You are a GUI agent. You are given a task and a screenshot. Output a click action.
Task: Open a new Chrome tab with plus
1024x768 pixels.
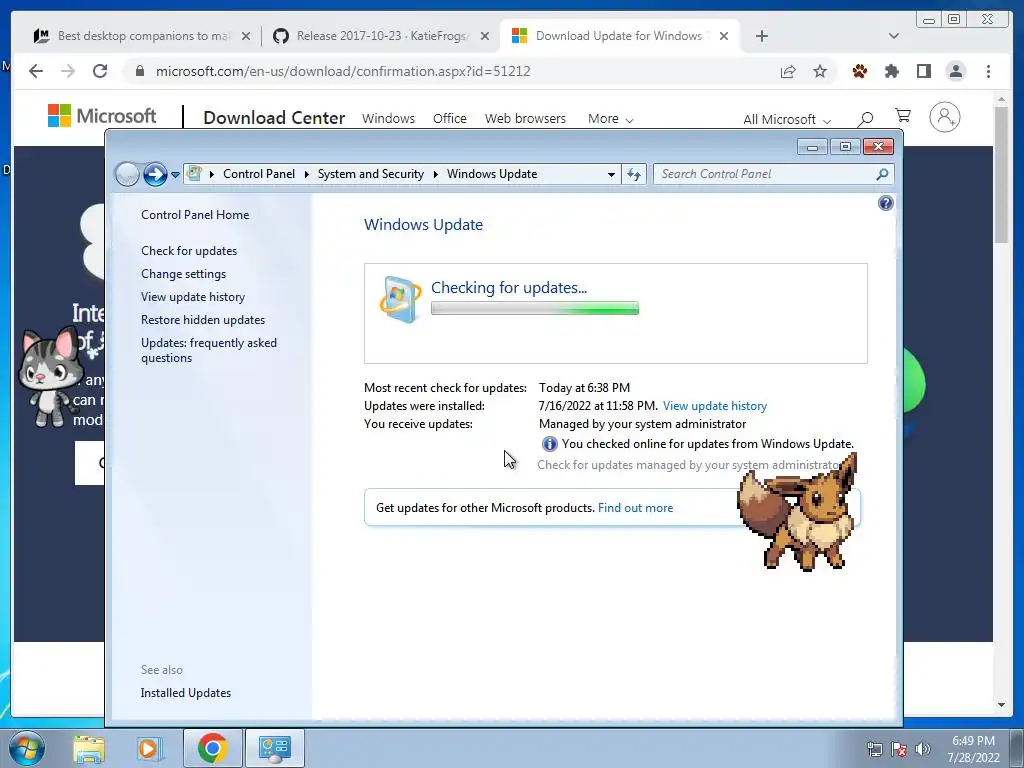761,36
